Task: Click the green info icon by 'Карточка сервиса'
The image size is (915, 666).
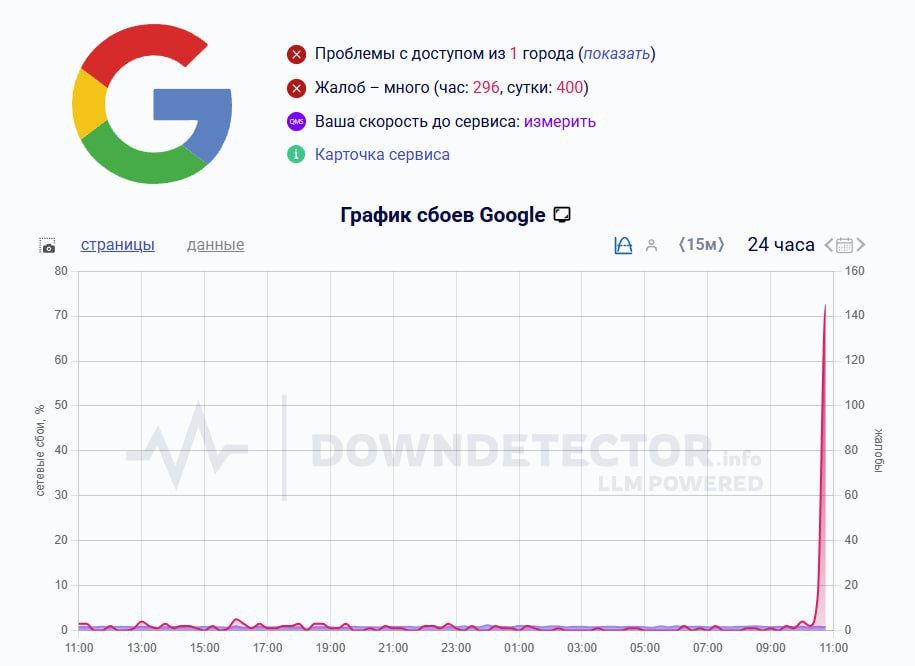Action: 294,154
